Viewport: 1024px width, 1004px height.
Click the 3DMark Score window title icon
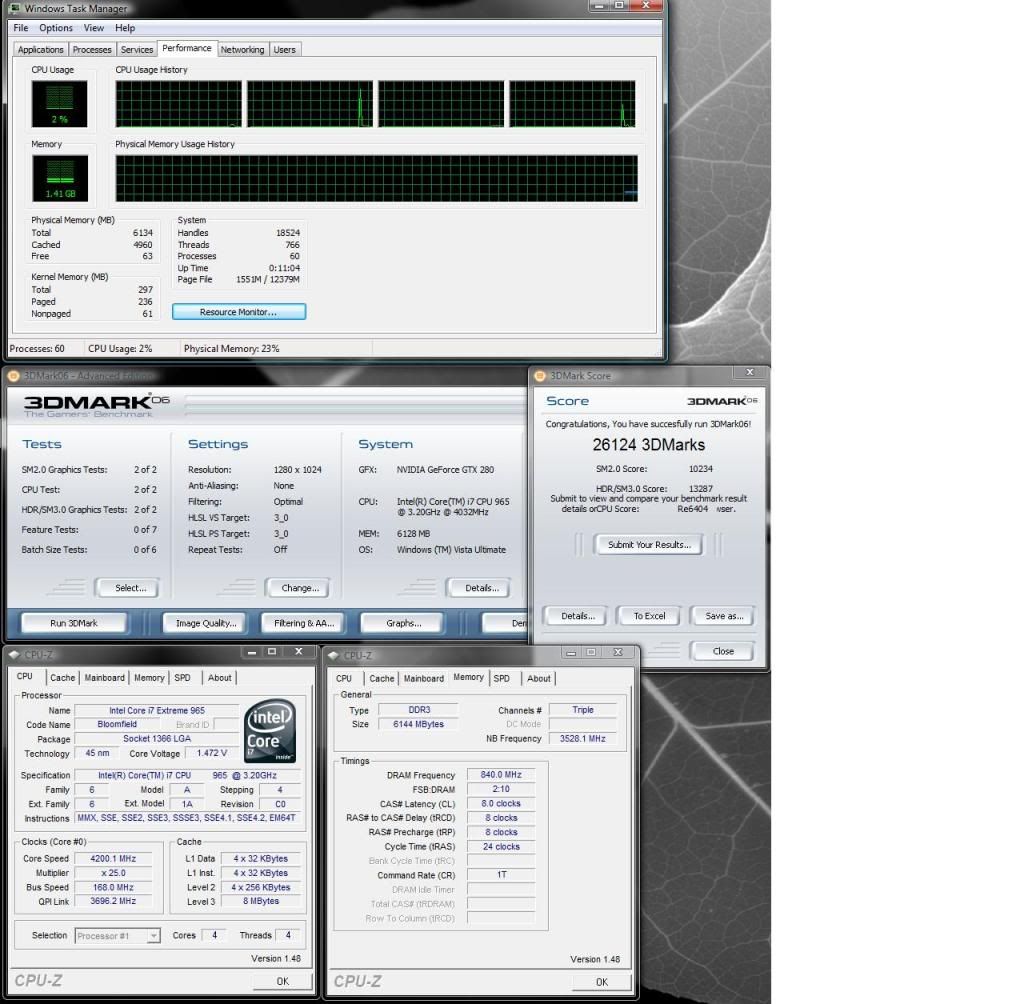(x=540, y=376)
